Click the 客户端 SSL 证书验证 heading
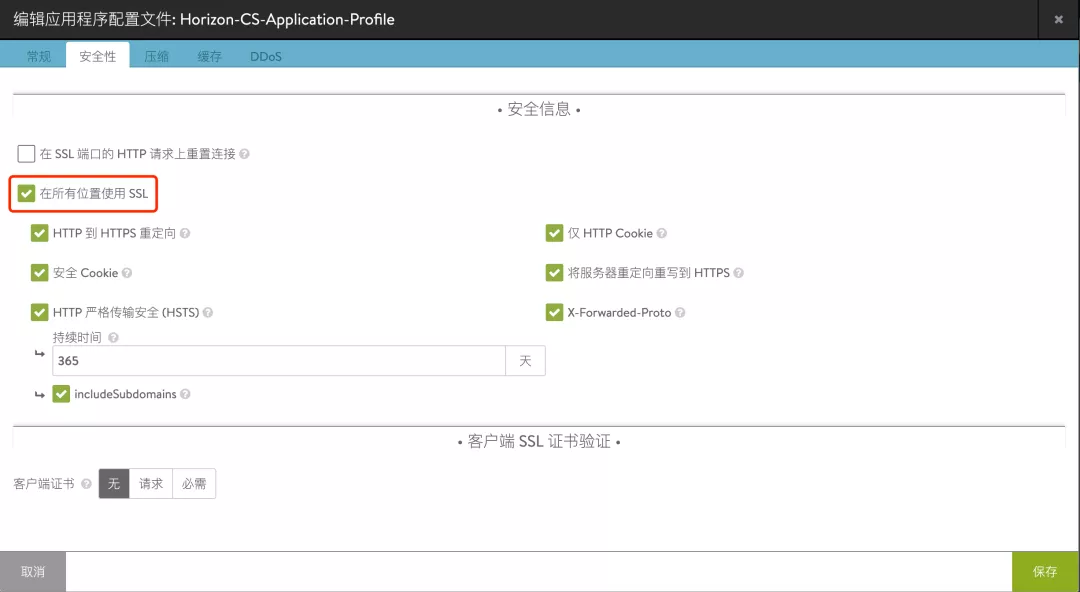 [539, 442]
